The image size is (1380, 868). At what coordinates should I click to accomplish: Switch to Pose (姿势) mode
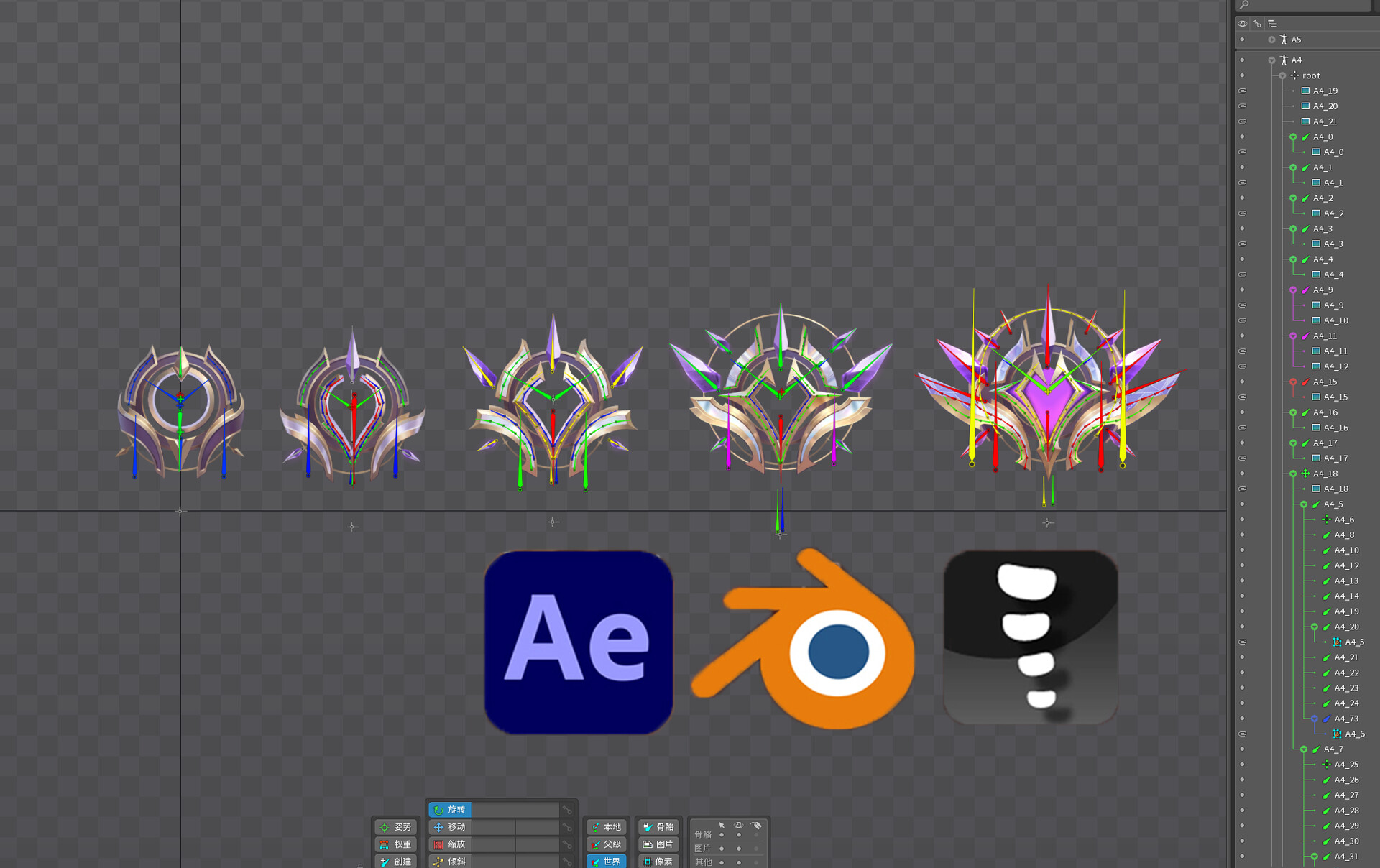pos(396,827)
